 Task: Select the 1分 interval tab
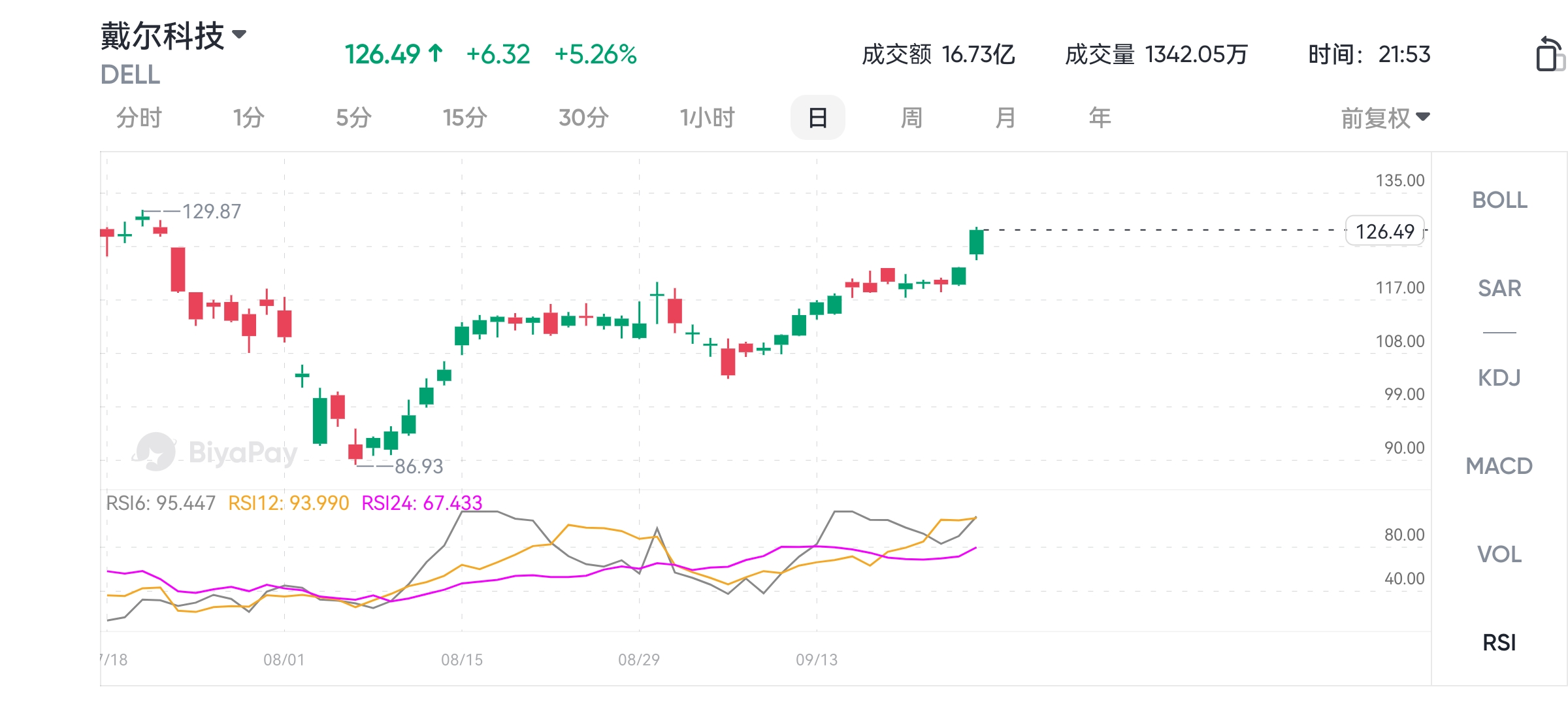(249, 118)
